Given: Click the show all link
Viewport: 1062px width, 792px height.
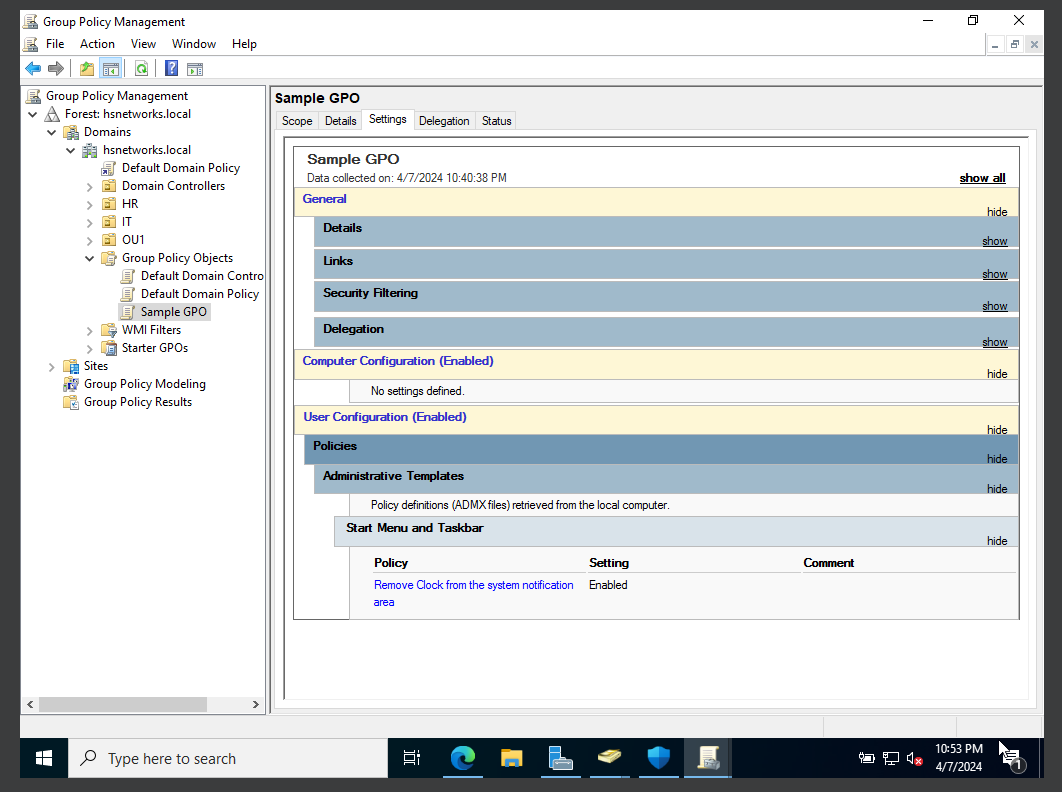Looking at the screenshot, I should coord(981,177).
